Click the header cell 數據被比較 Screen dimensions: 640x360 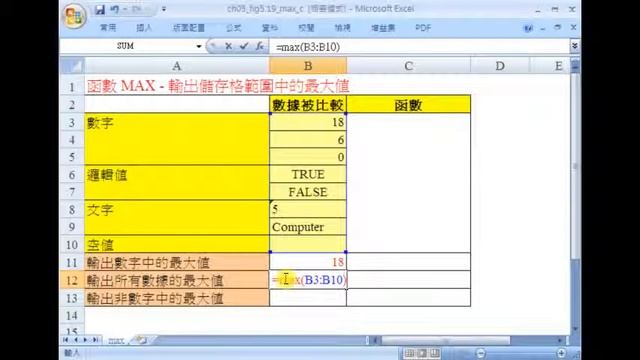[x=308, y=104]
